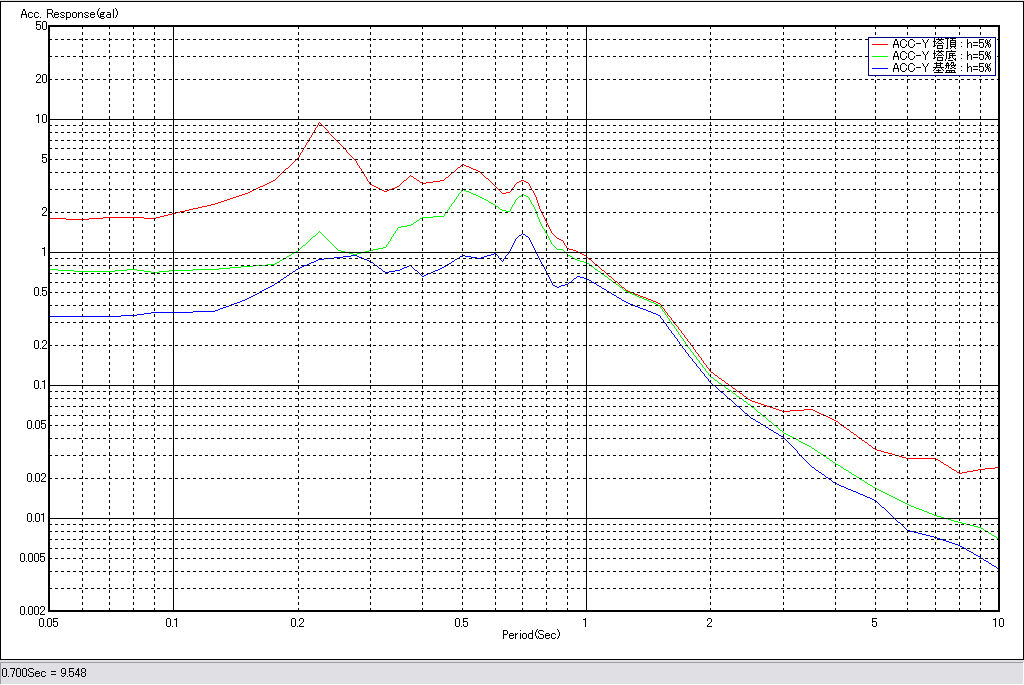
Task: Click the y-axis tick label 0.002
Action: [34, 610]
